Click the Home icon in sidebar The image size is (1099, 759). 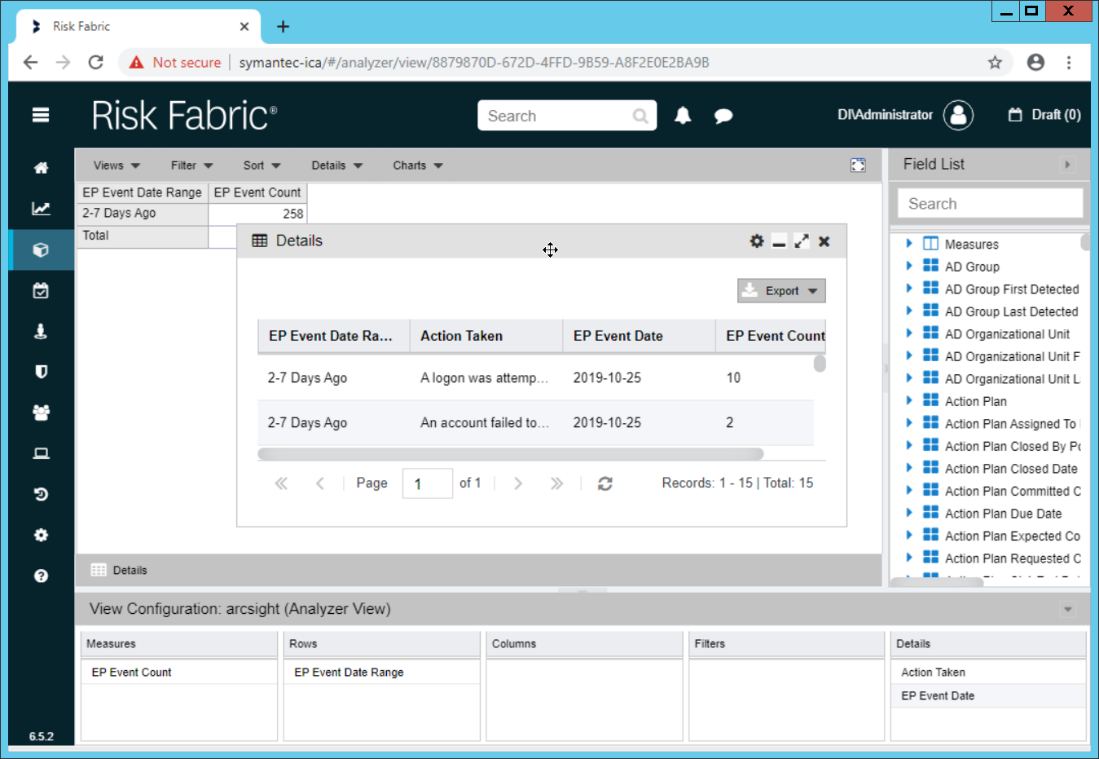(41, 168)
